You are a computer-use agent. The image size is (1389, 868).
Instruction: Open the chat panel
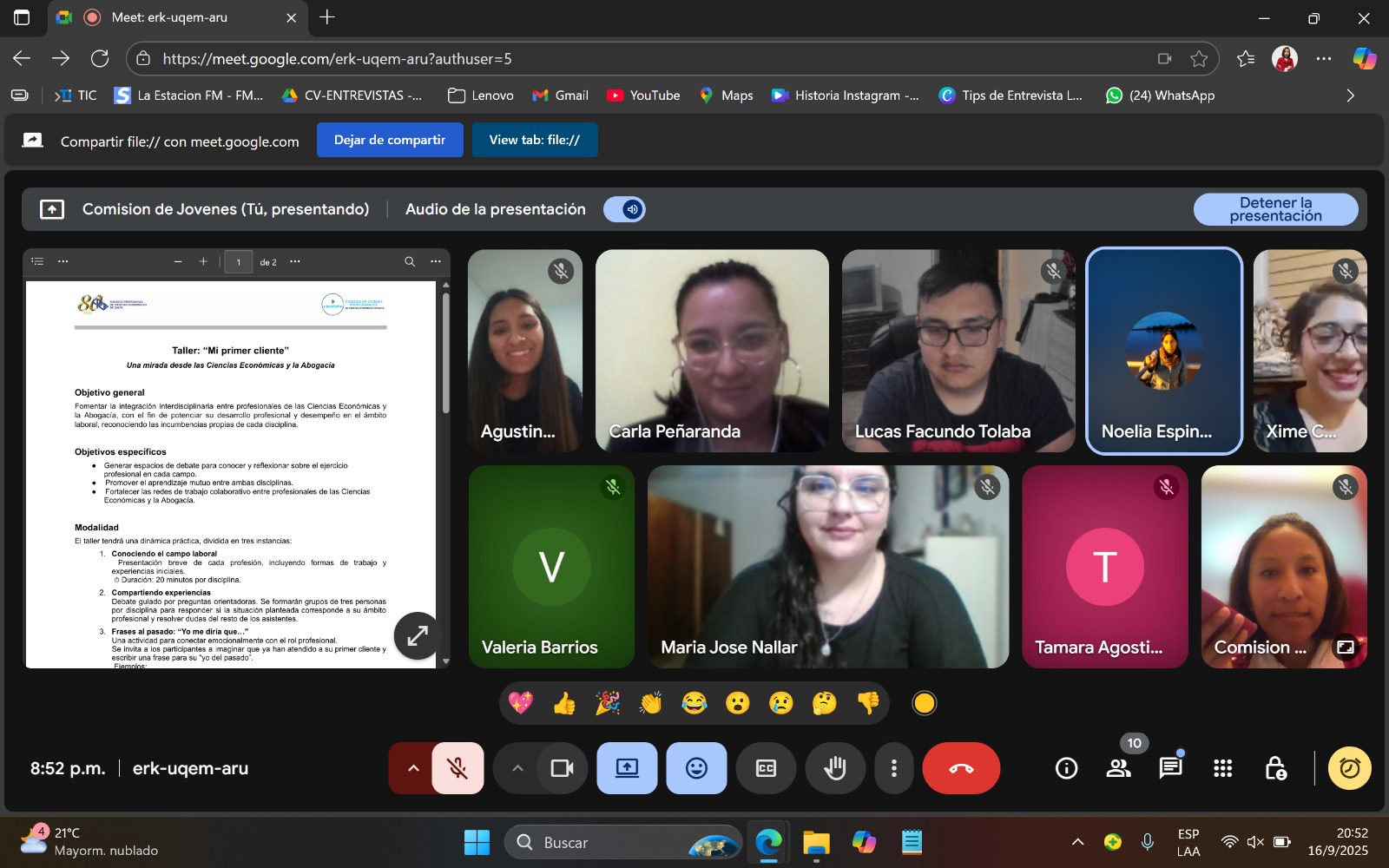tap(1170, 768)
